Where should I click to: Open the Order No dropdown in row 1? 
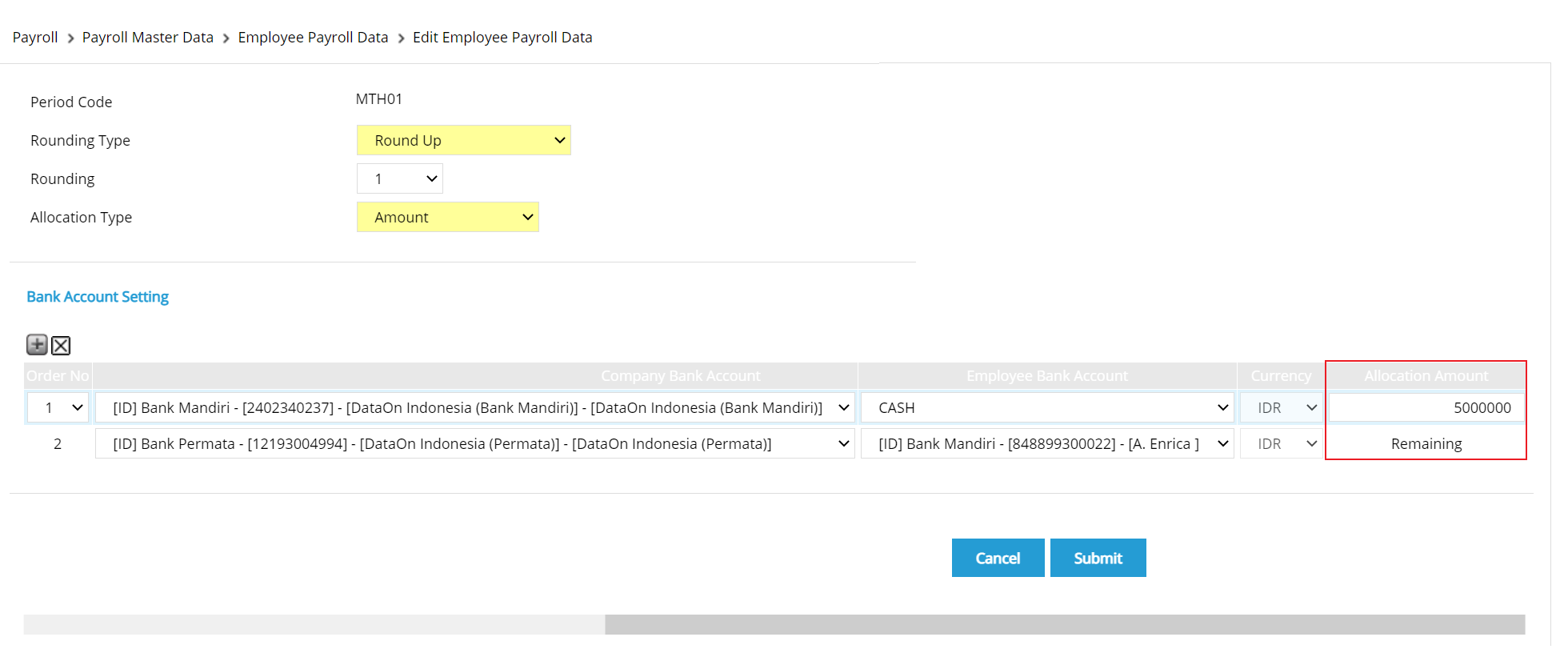(x=58, y=408)
